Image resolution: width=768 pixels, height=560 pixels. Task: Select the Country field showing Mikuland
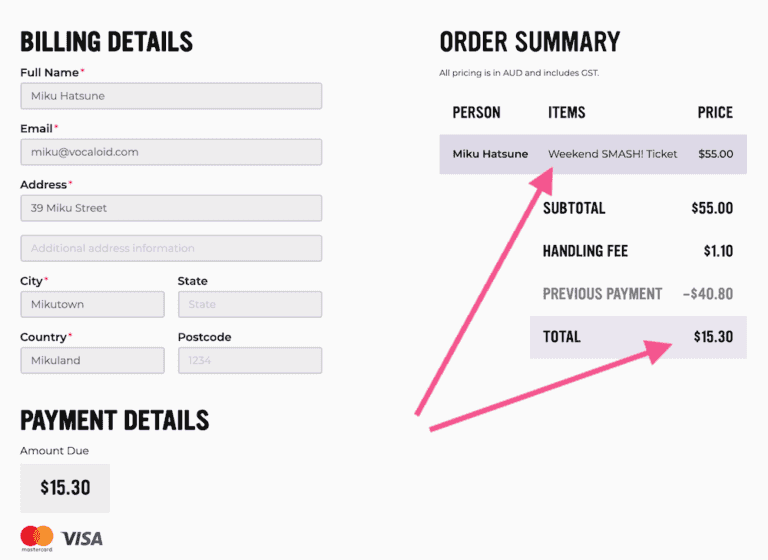92,360
